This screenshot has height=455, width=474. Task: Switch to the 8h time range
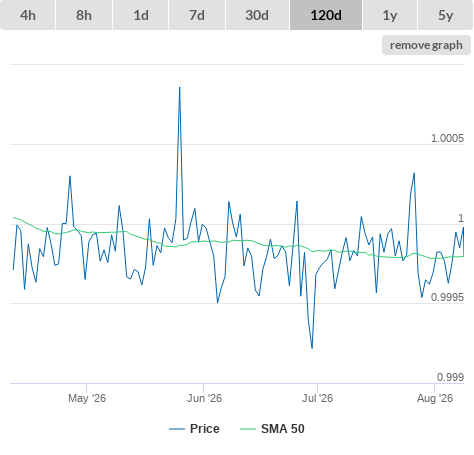pyautogui.click(x=84, y=15)
